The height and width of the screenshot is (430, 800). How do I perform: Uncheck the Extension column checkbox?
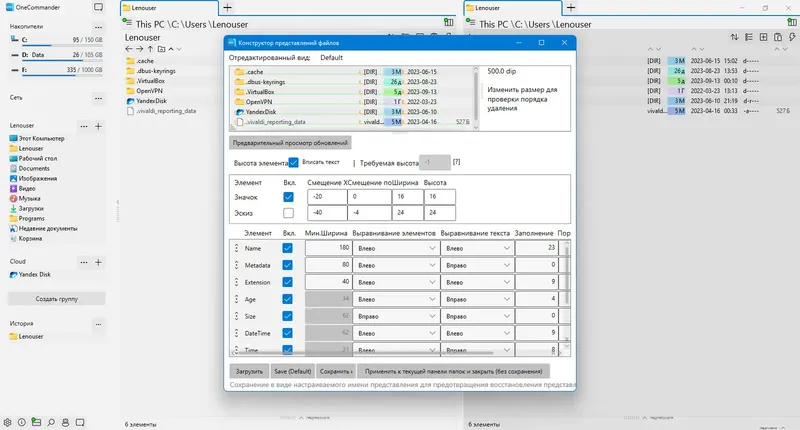pos(287,282)
